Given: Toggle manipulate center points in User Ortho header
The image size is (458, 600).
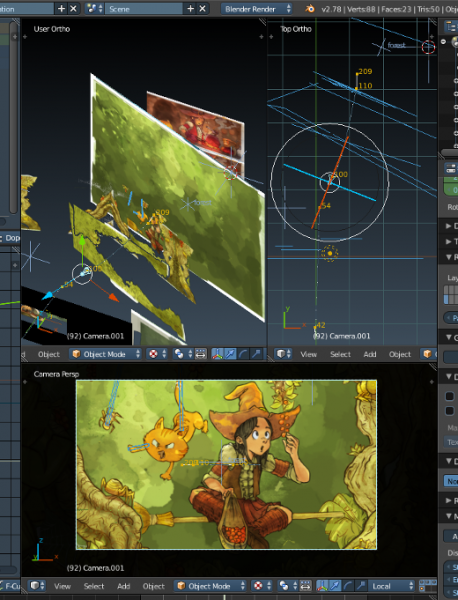Looking at the screenshot, I should [201, 354].
